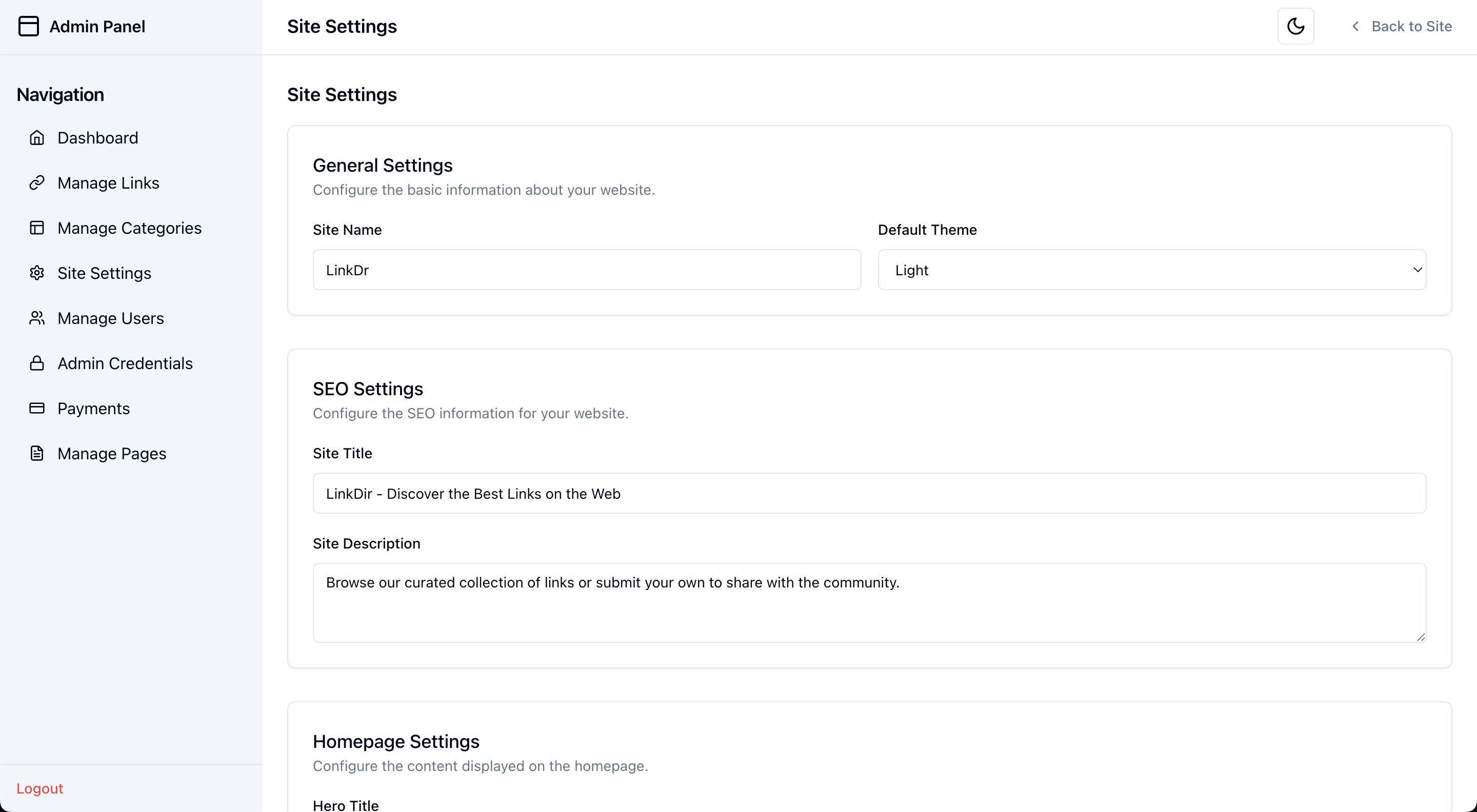
Task: Click Back to Site link
Action: click(x=1412, y=26)
